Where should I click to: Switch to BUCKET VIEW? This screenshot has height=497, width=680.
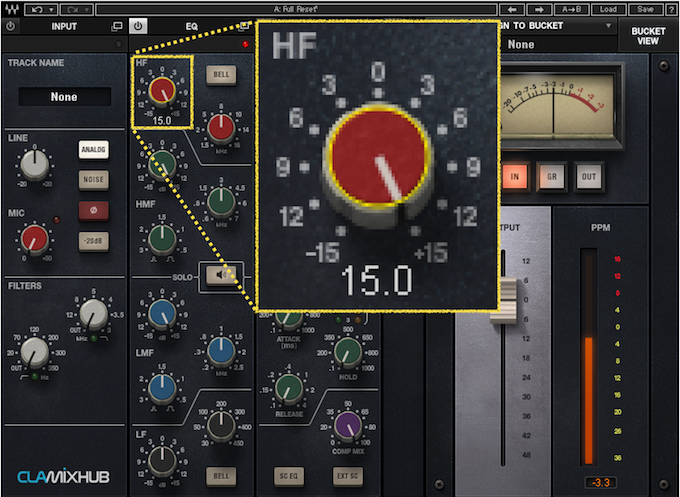click(x=648, y=36)
